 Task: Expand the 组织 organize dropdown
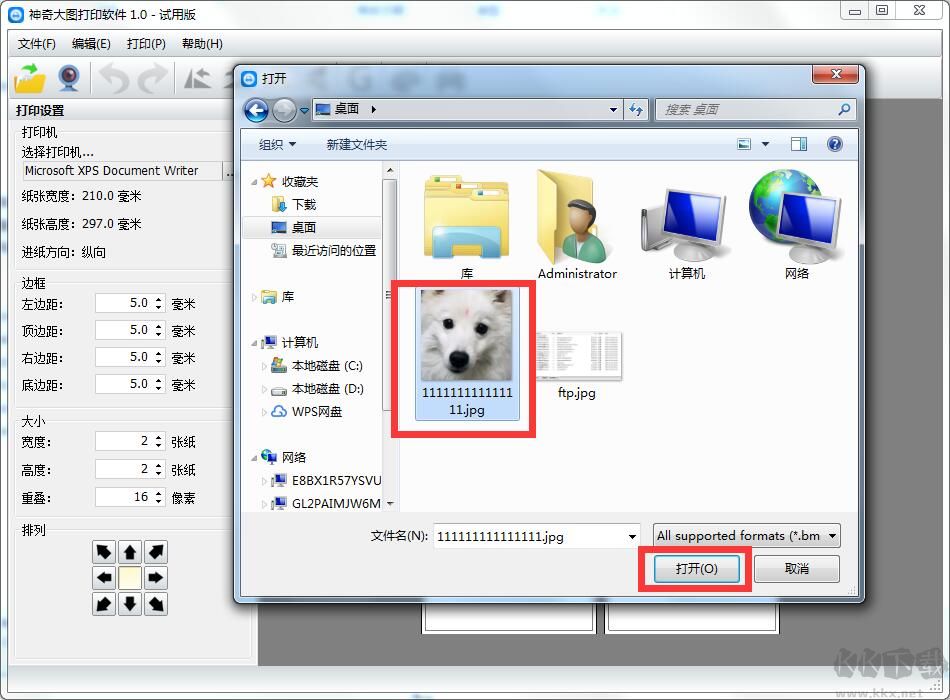[x=277, y=145]
